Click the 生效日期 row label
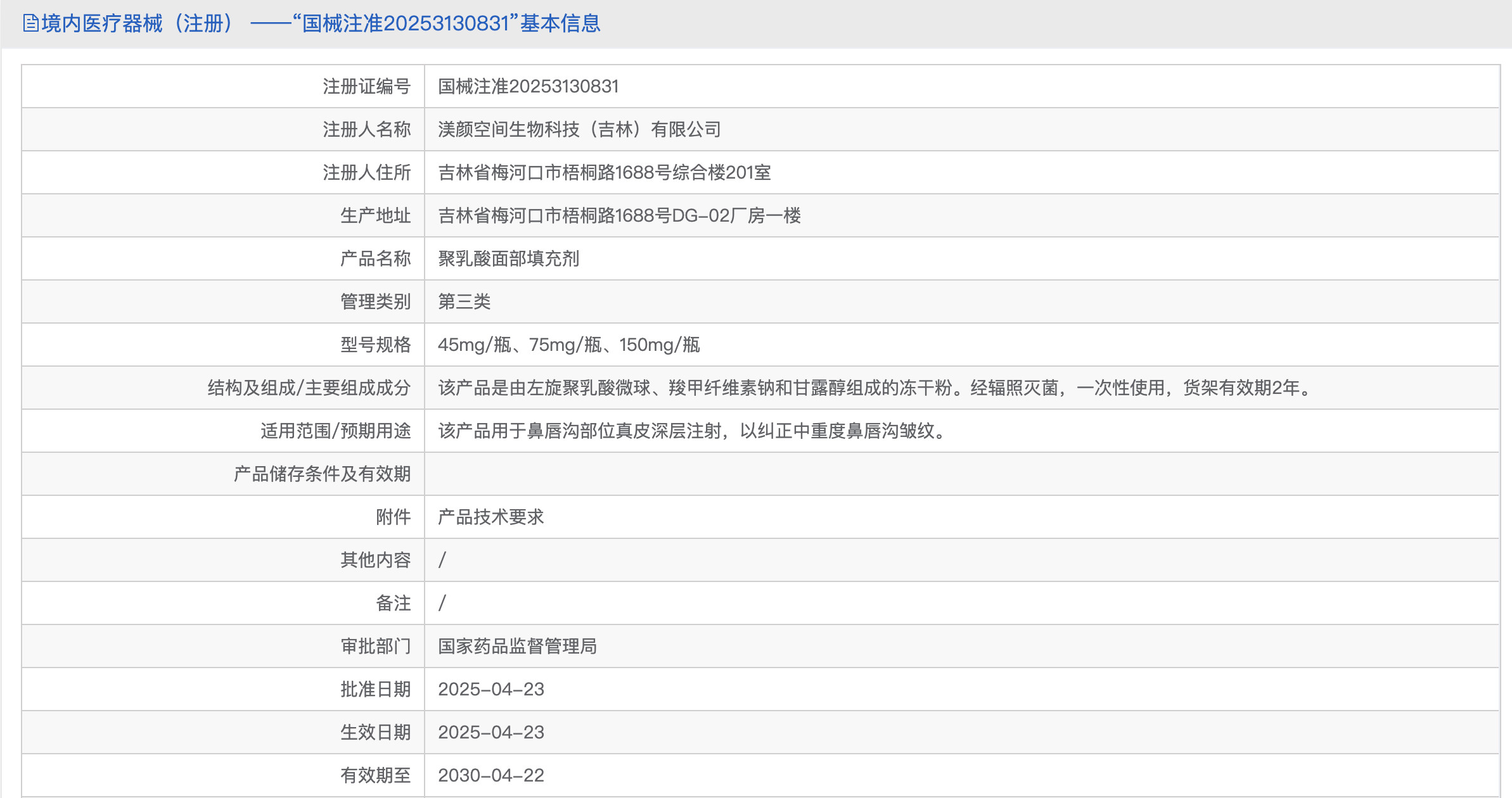 pos(375,732)
